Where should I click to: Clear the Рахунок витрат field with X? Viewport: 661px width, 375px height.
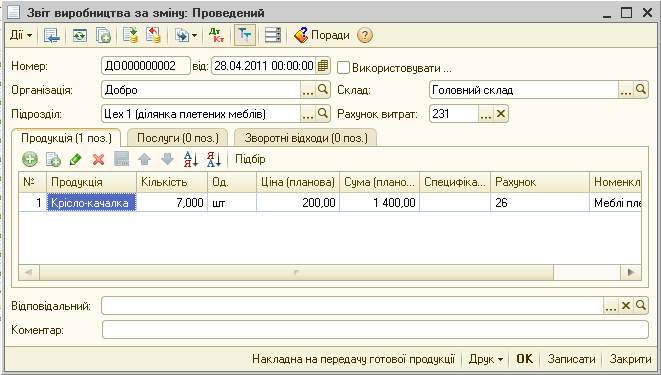click(501, 114)
